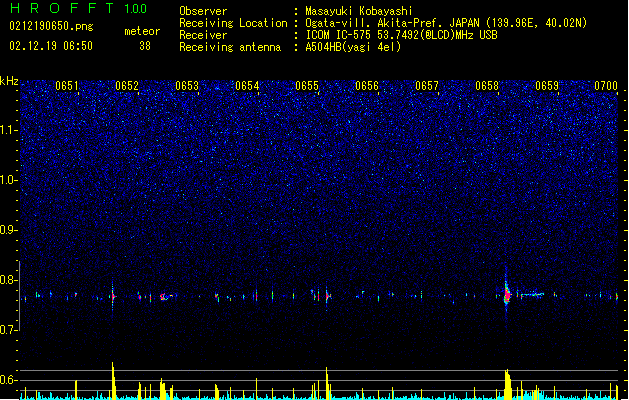This screenshot has width=629, height=400.
Task: Click the 0654 time marker
Action: (x=247, y=86)
